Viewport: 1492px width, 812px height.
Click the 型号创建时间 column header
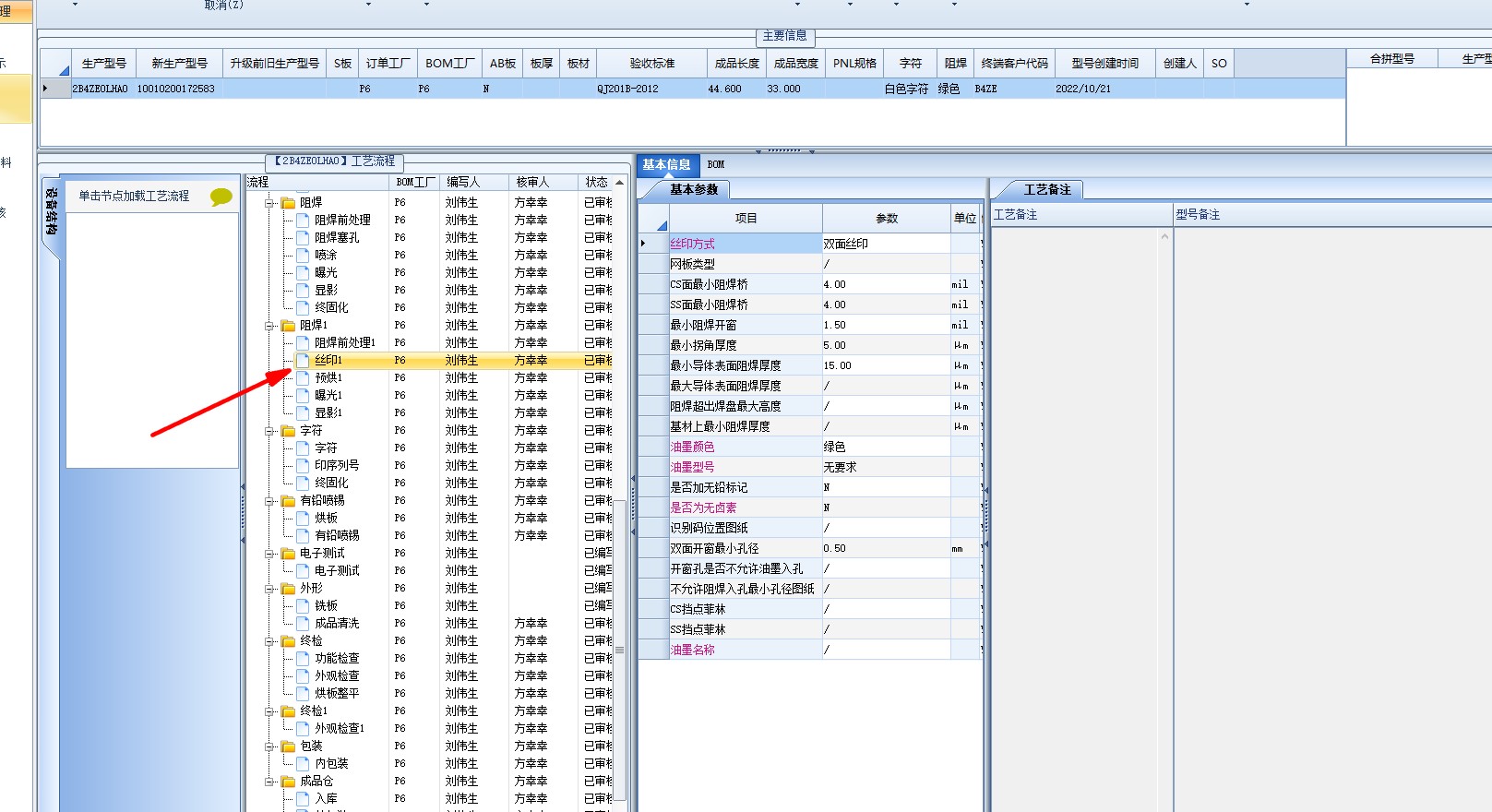tap(1104, 63)
